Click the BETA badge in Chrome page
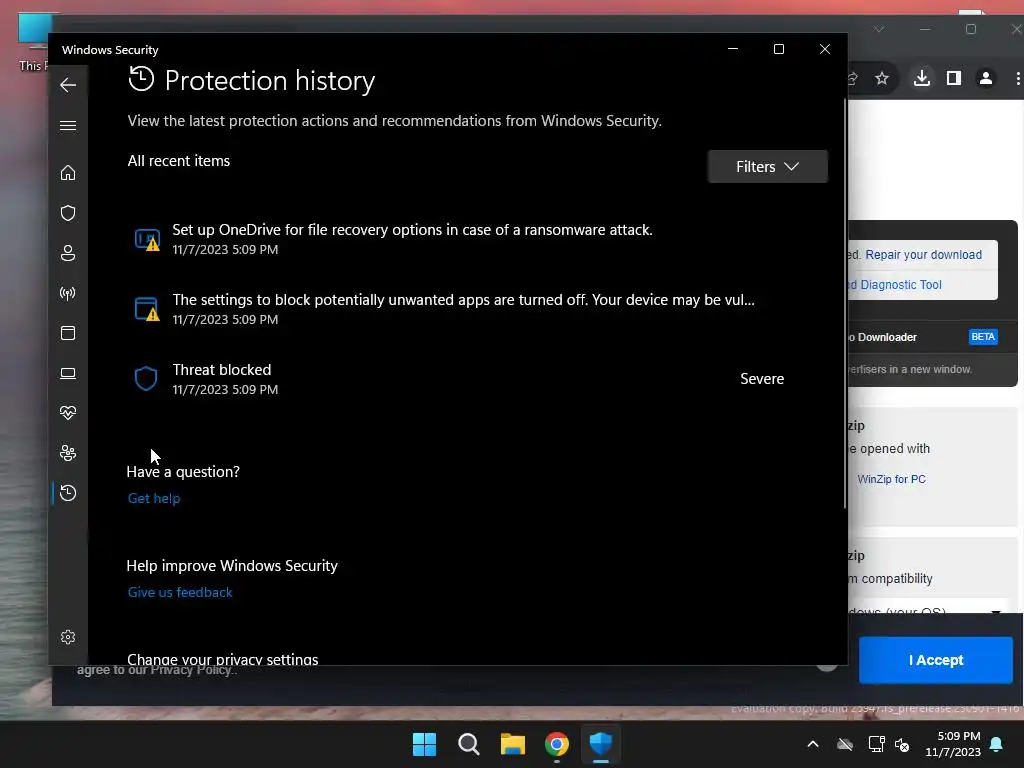Screen dimensions: 1024x768 coord(983,337)
